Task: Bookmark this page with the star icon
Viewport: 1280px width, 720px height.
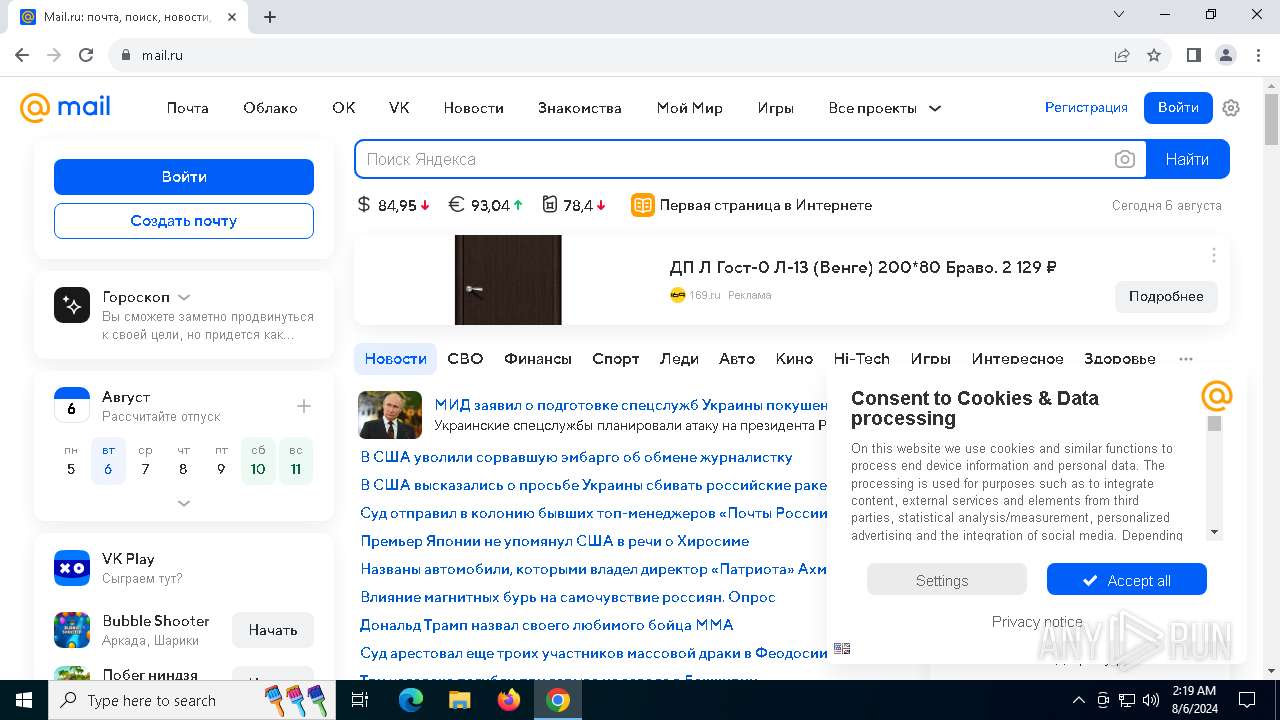Action: [1154, 55]
